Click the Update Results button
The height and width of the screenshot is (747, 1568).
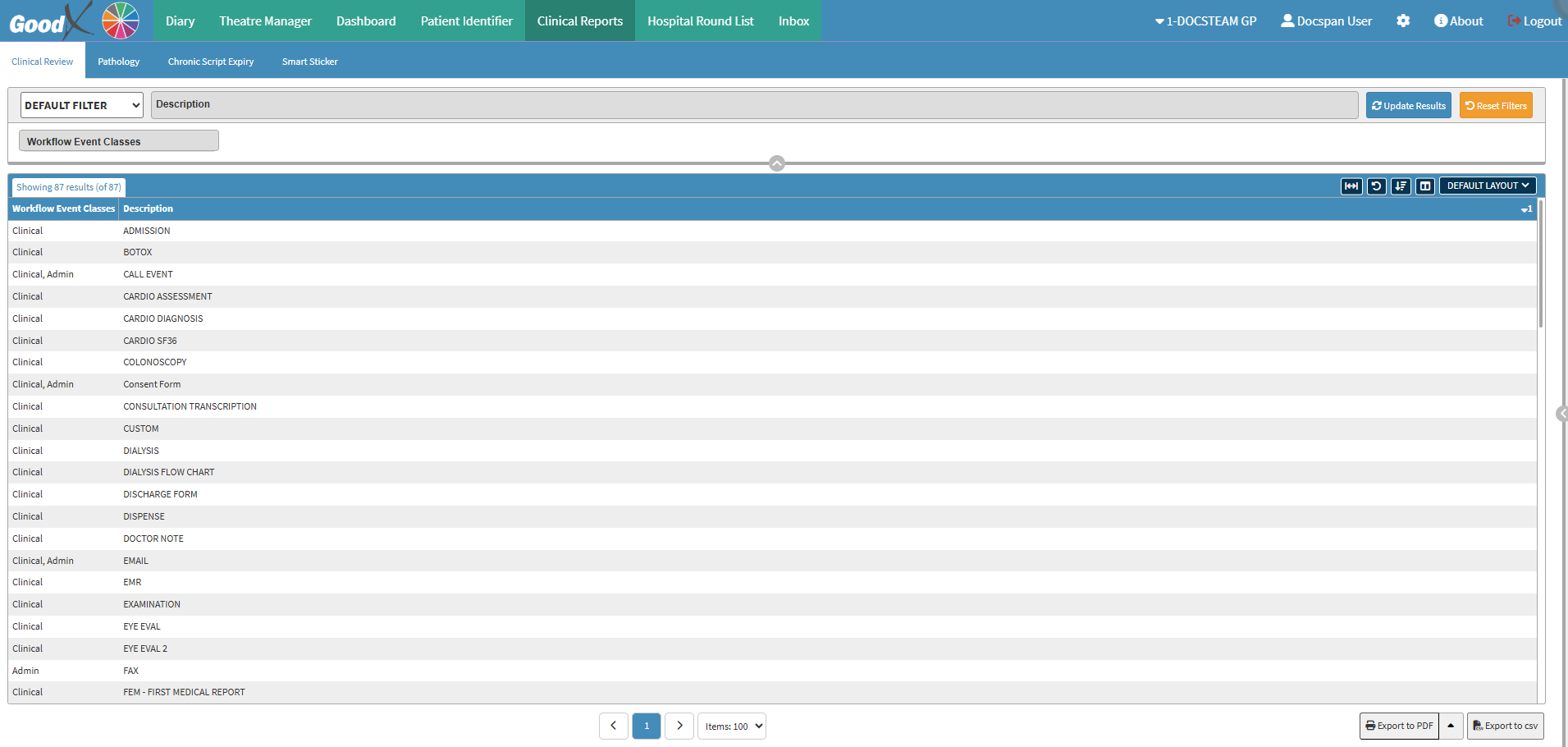pos(1408,106)
